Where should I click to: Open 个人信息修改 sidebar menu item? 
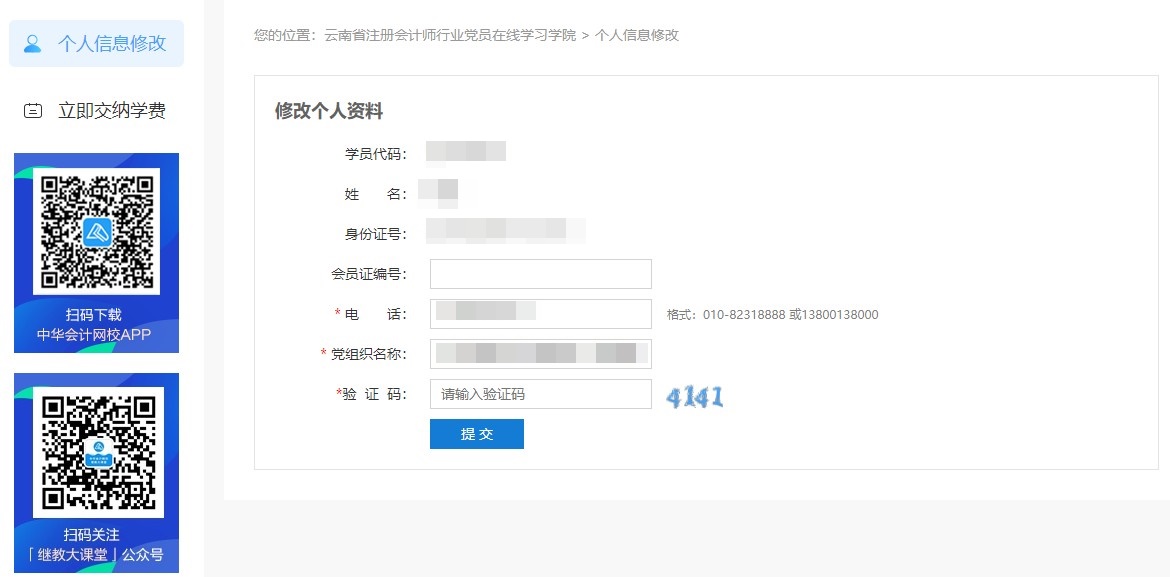96,43
